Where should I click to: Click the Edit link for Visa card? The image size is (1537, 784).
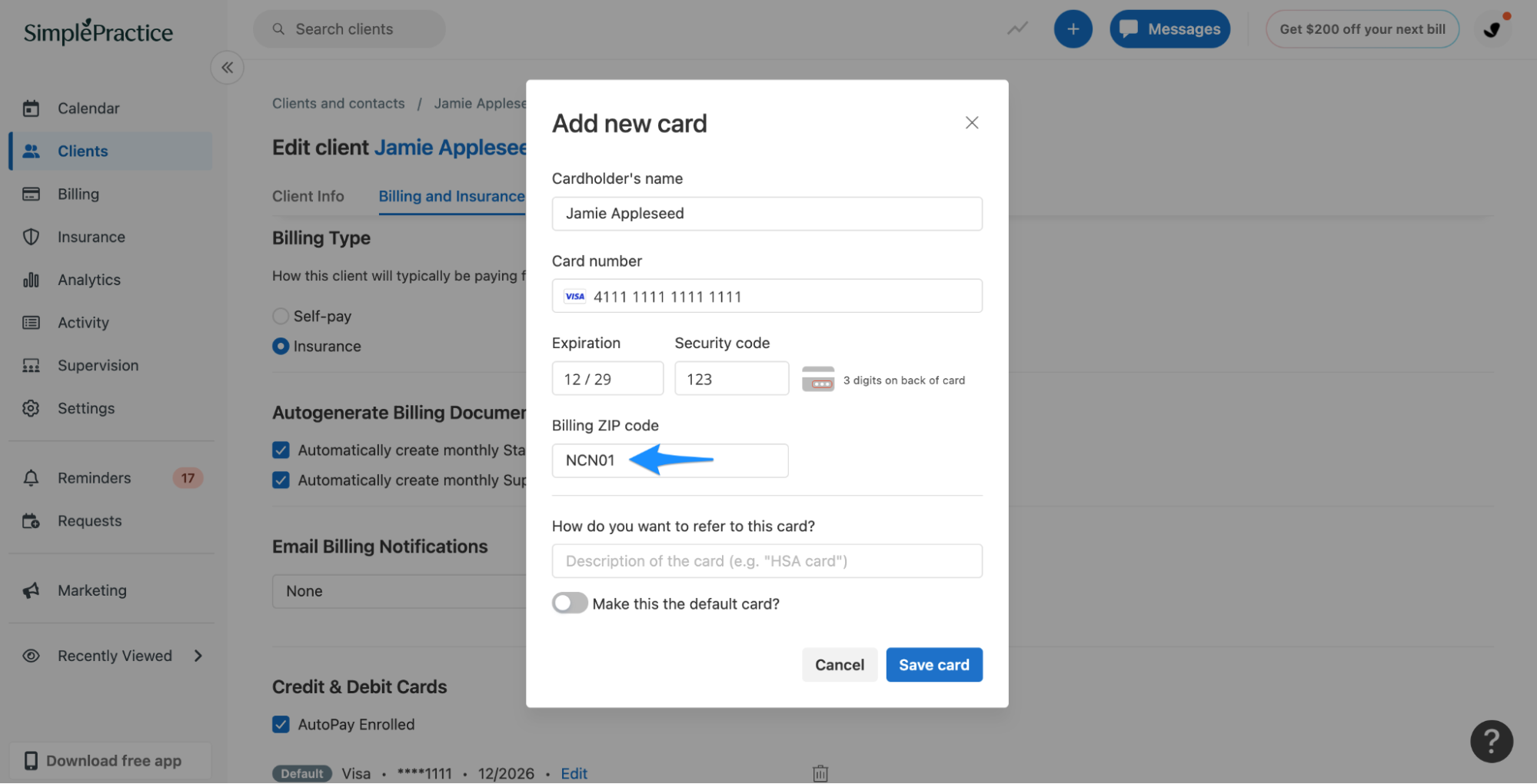click(x=574, y=773)
